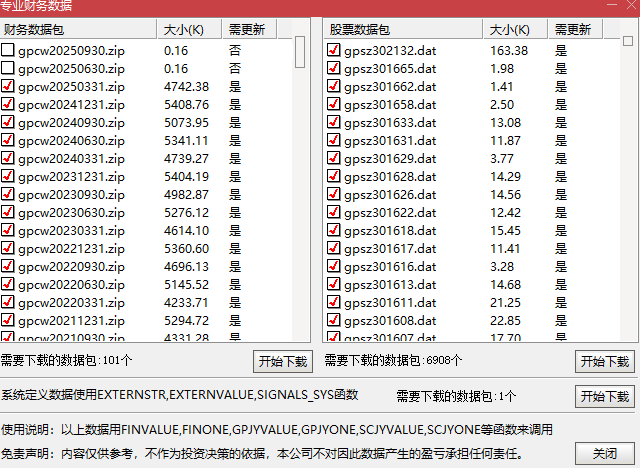Toggle gpcw20230930.zip checkbox
This screenshot has width=640, height=468.
pos(8,194)
